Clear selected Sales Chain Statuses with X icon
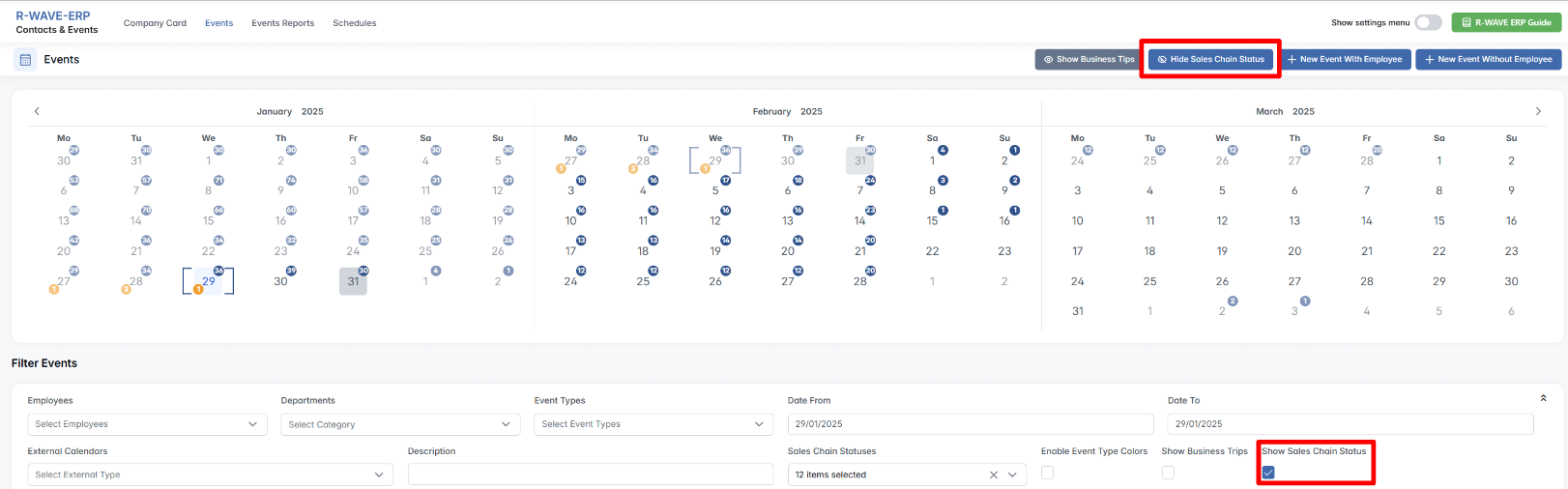 pos(993,475)
